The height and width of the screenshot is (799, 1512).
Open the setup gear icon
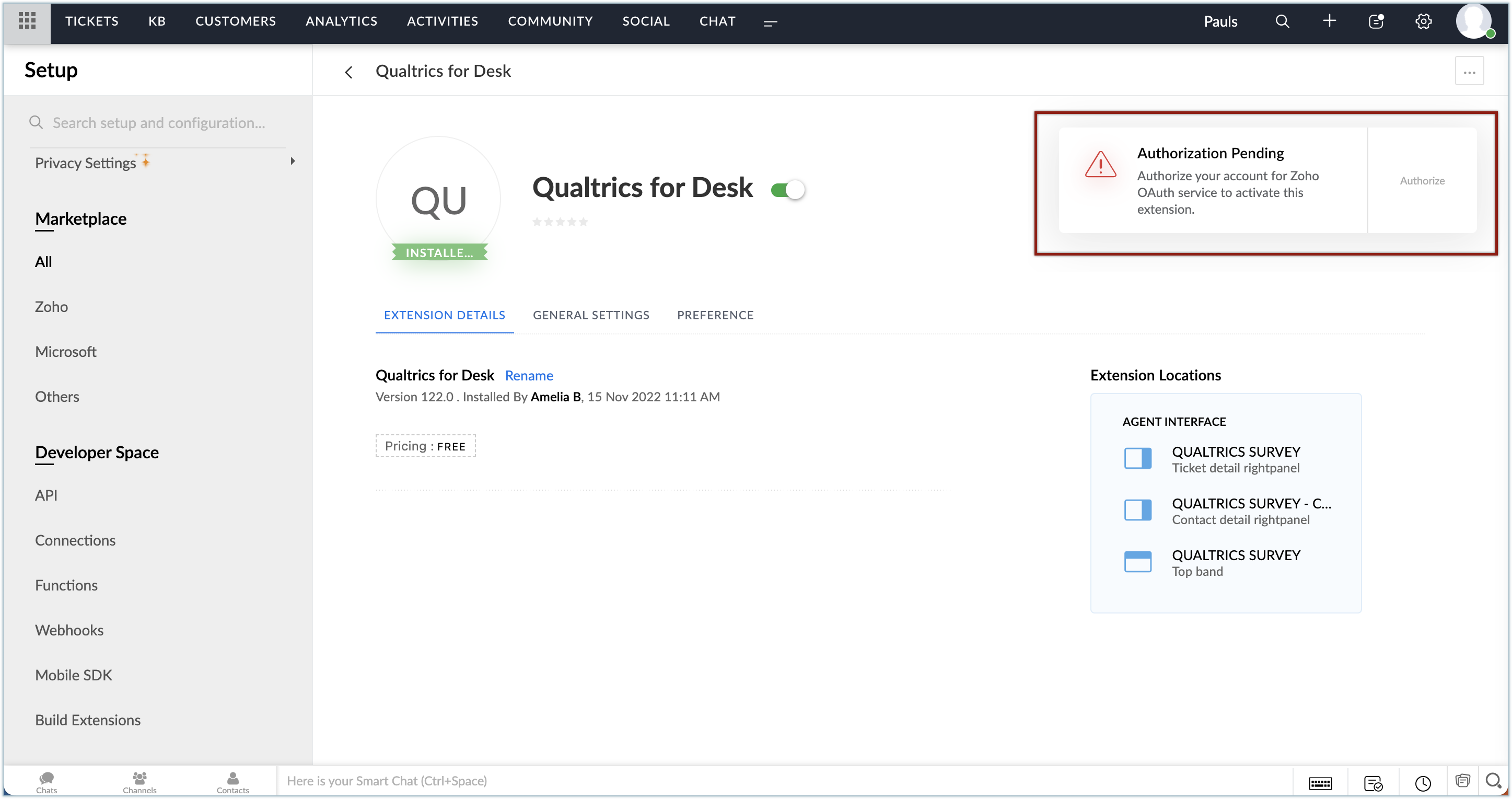(1423, 22)
